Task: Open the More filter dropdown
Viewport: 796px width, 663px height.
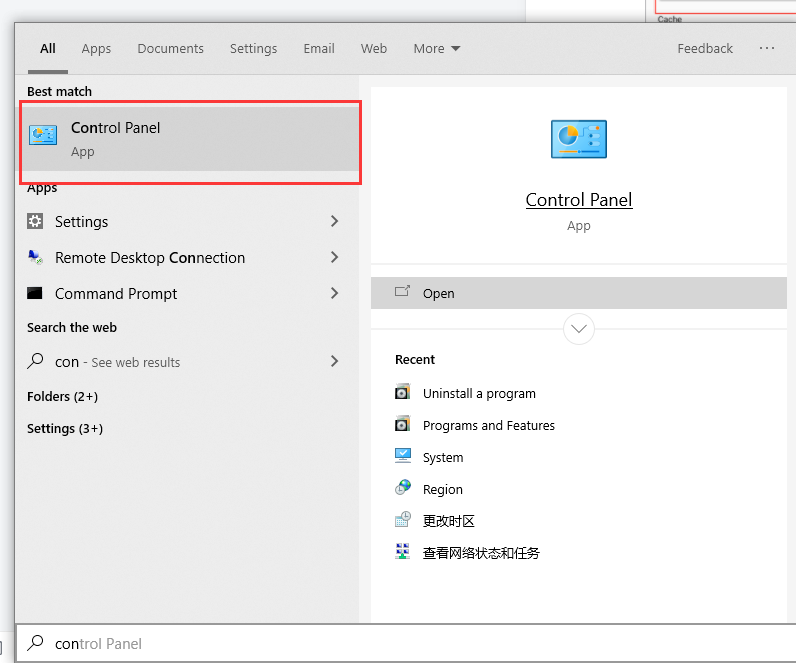Action: tap(437, 49)
